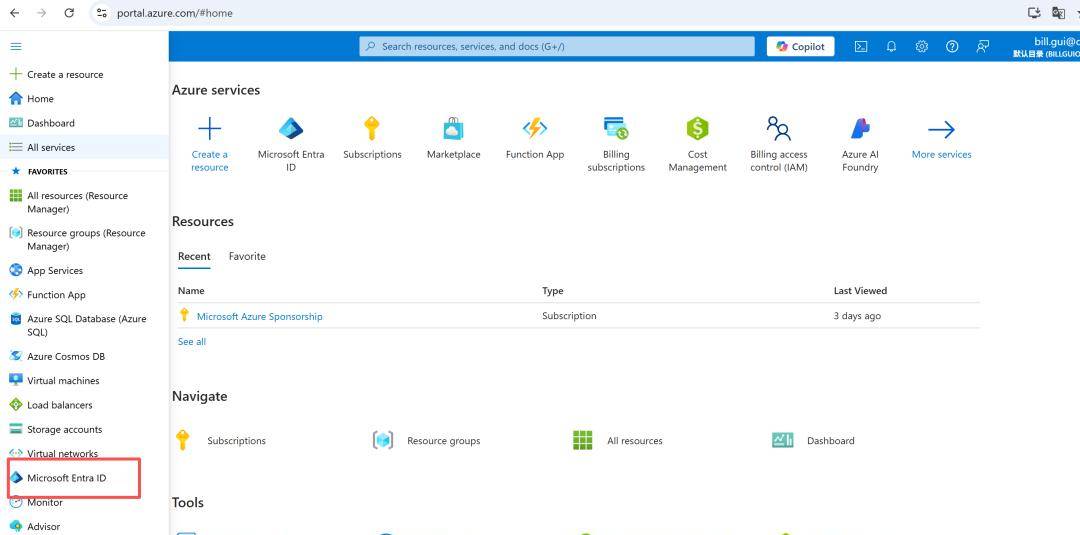Open Billing subscriptions service tile
This screenshot has height=535, width=1080.
coord(616,145)
